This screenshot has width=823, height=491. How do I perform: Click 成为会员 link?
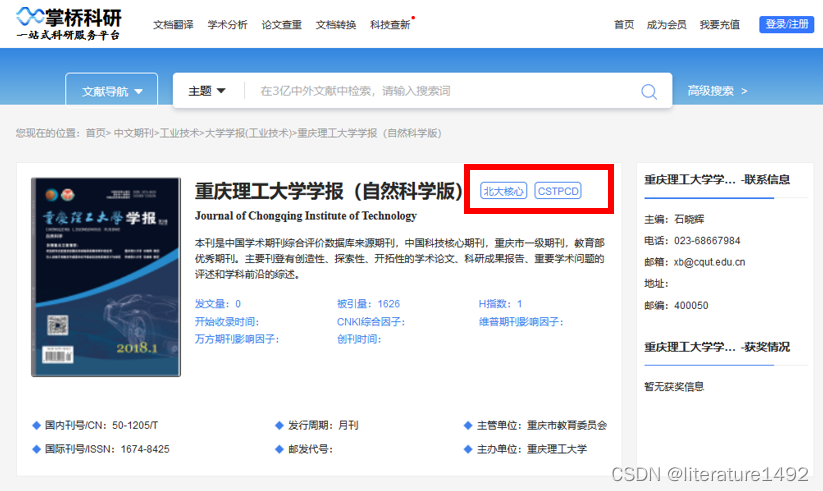click(666, 25)
